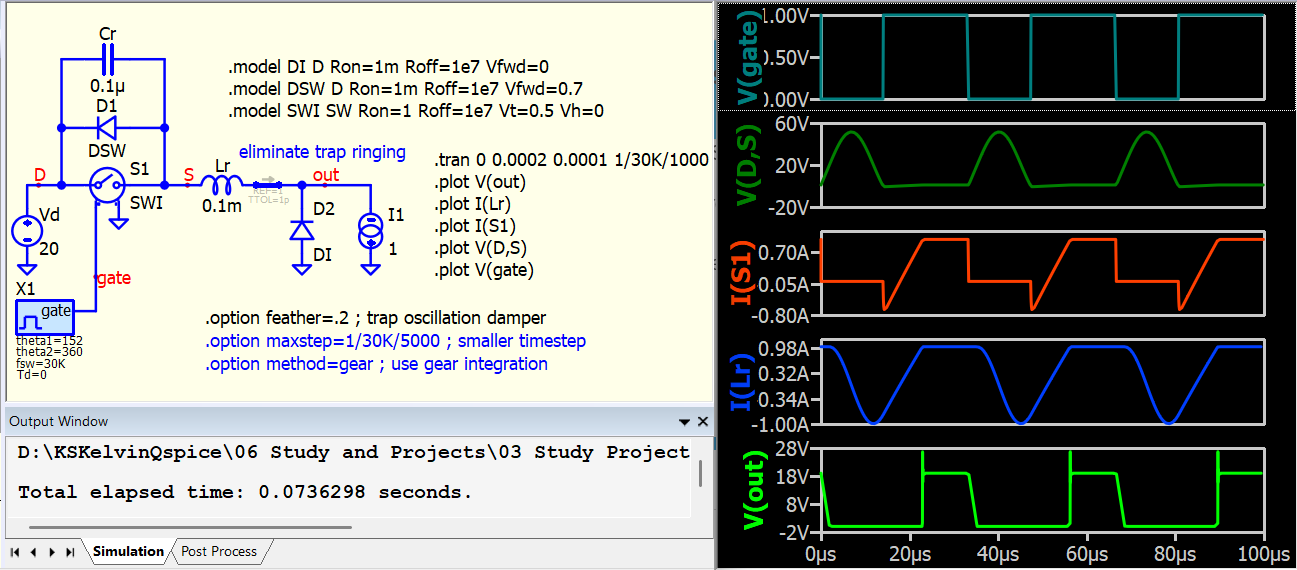
Task: Close the Output Window panel
Action: coord(703,422)
